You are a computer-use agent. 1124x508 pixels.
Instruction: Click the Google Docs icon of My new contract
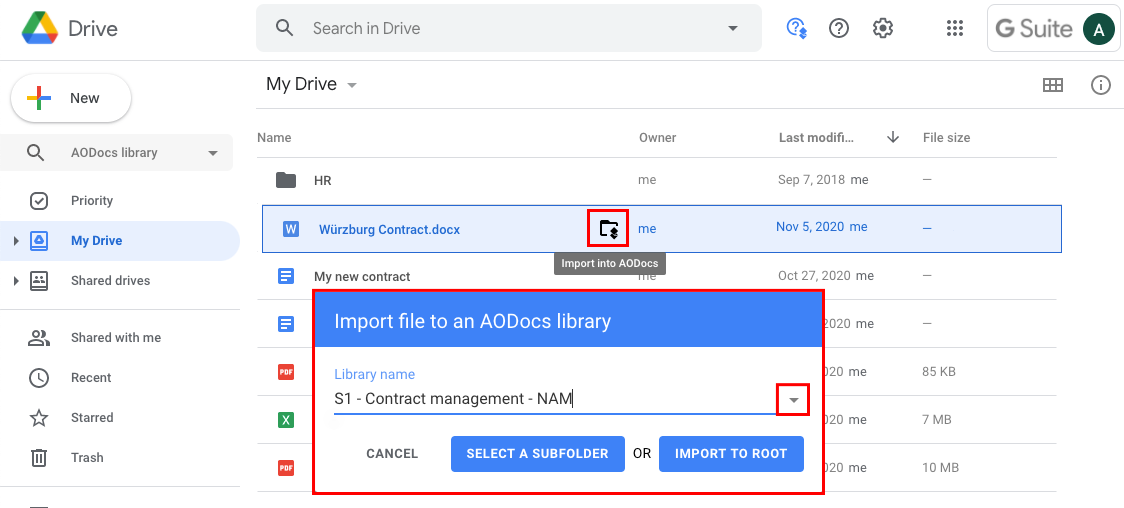click(x=286, y=276)
